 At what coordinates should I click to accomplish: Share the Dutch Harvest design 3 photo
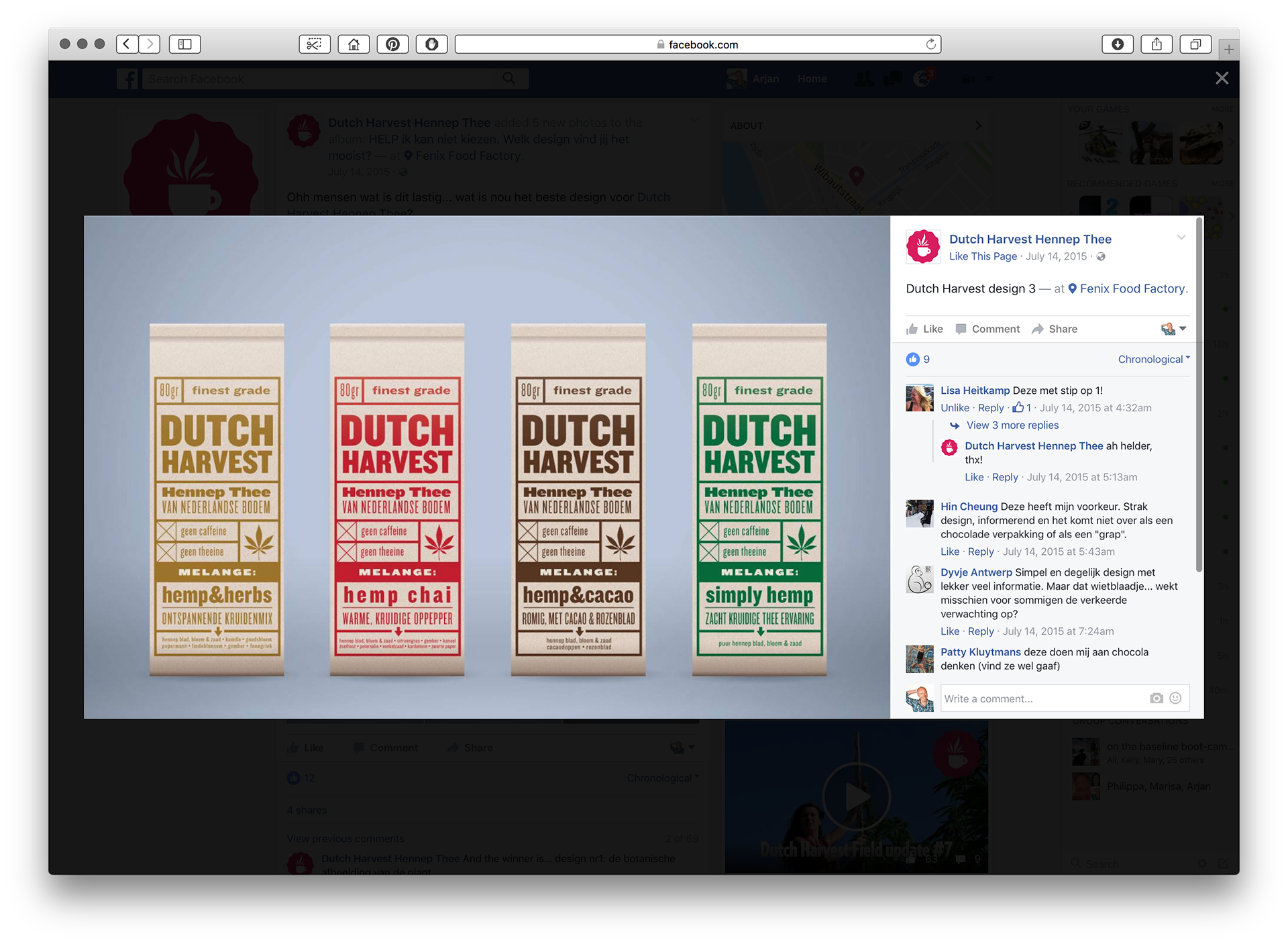(1055, 329)
